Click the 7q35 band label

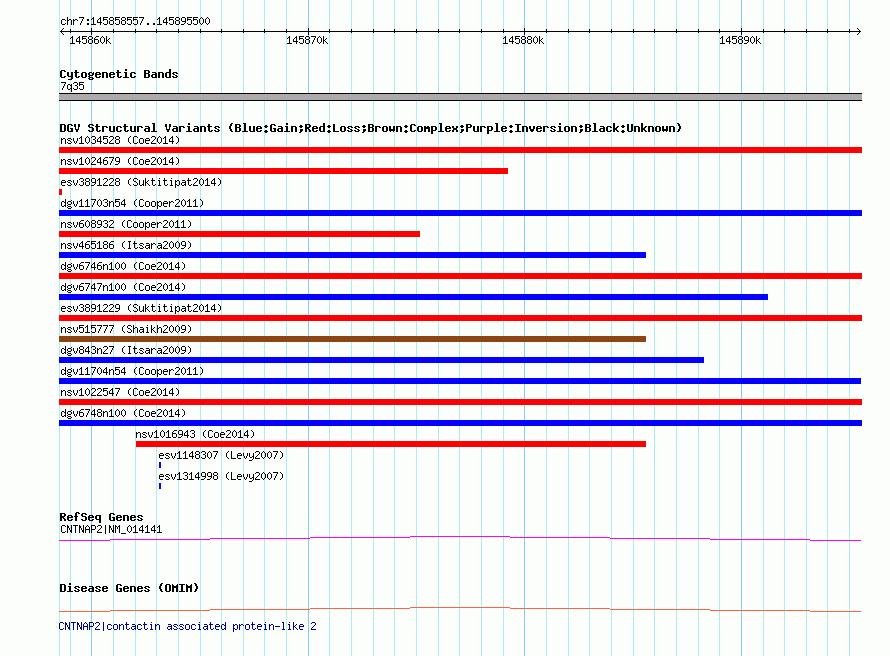pyautogui.click(x=72, y=86)
